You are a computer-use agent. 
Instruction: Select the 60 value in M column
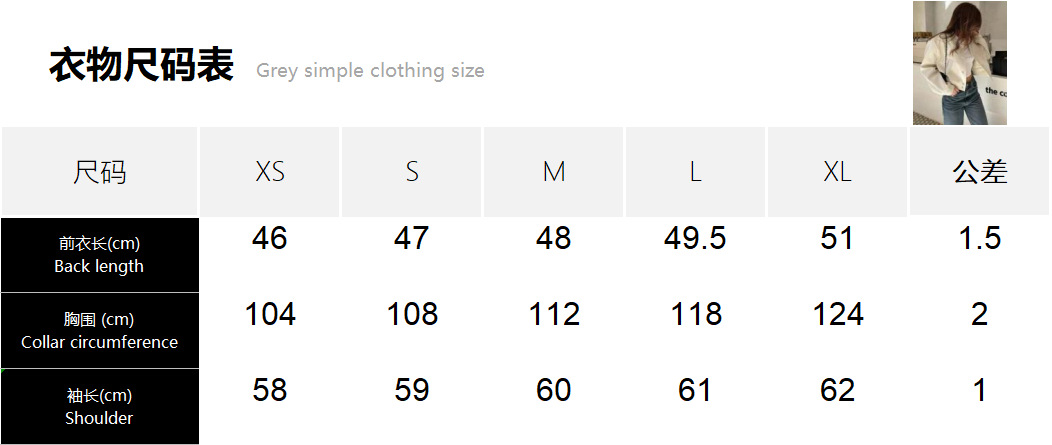[554, 390]
